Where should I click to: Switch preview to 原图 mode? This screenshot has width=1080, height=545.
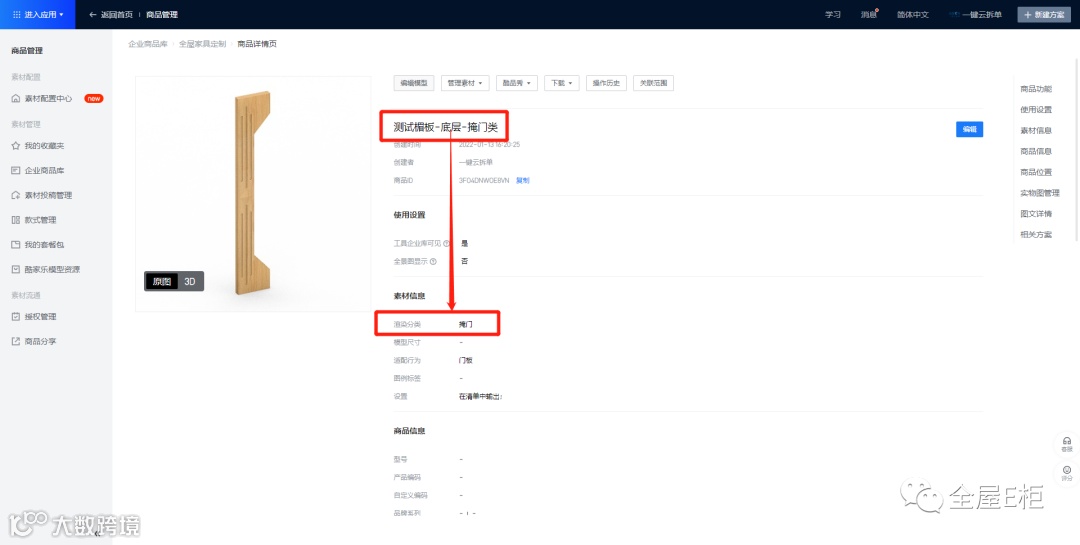(162, 281)
